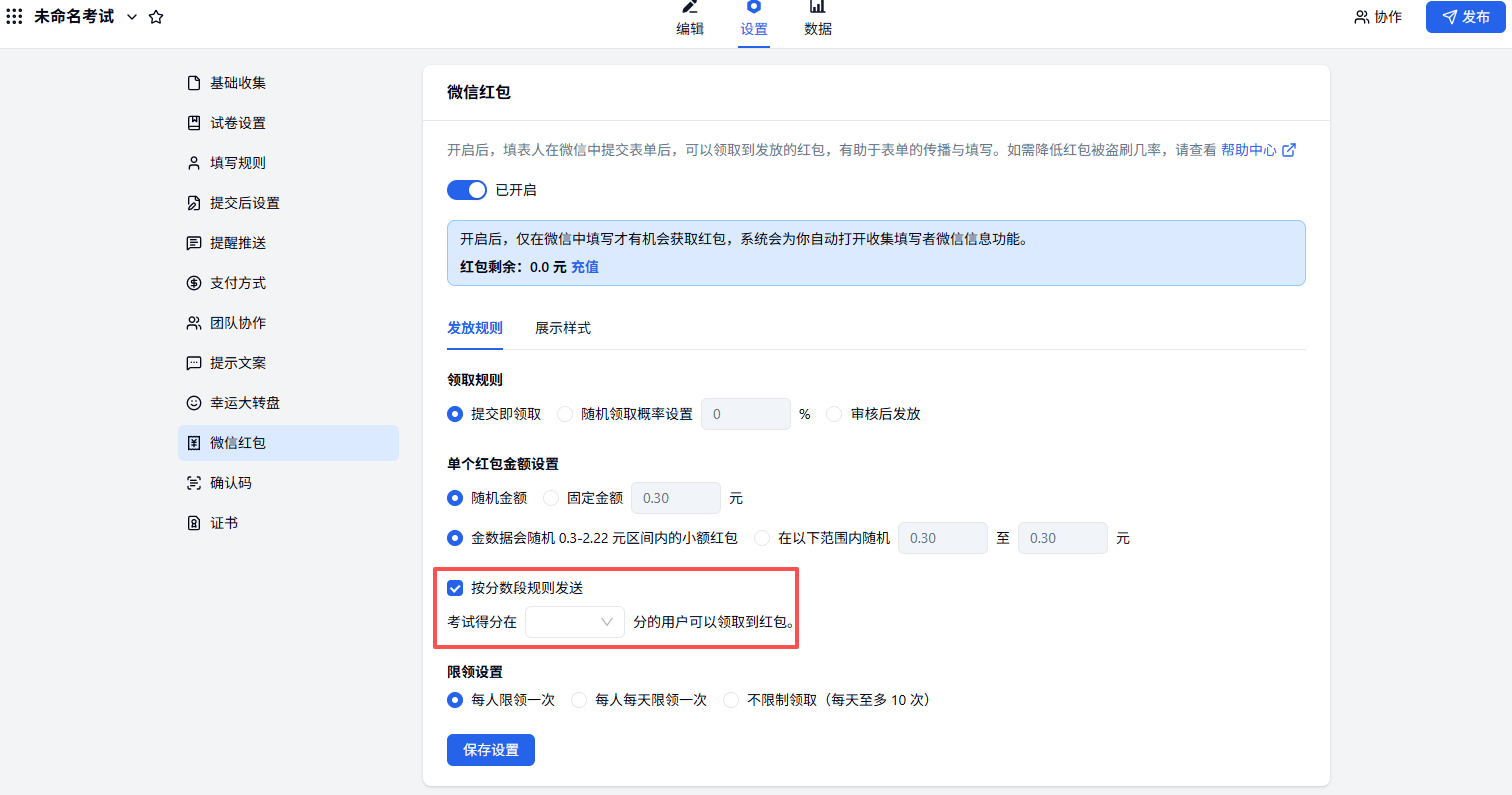Image resolution: width=1512 pixels, height=795 pixels.
Task: Click the 确认码 scan icon
Action: tap(194, 483)
